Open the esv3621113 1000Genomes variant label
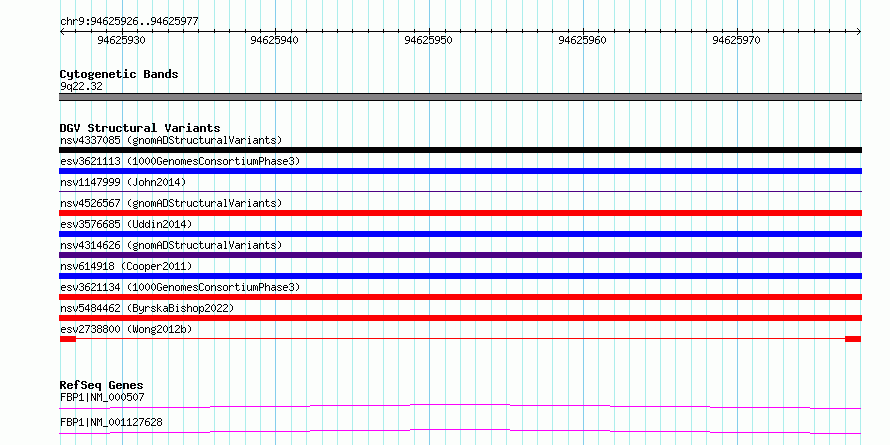 (x=180, y=161)
